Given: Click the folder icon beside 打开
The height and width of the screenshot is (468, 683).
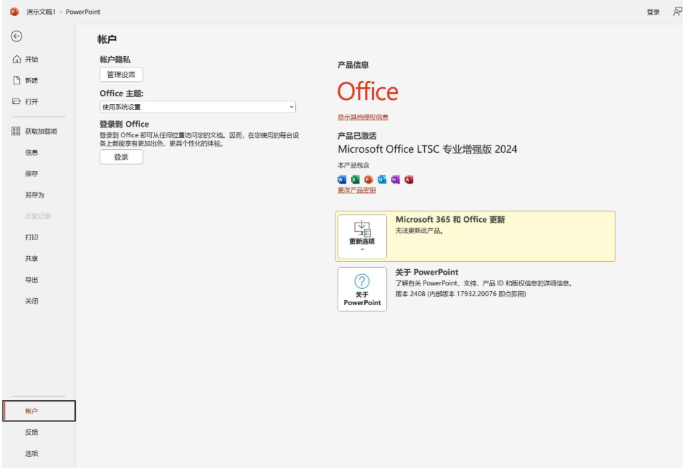Looking at the screenshot, I should point(16,101).
